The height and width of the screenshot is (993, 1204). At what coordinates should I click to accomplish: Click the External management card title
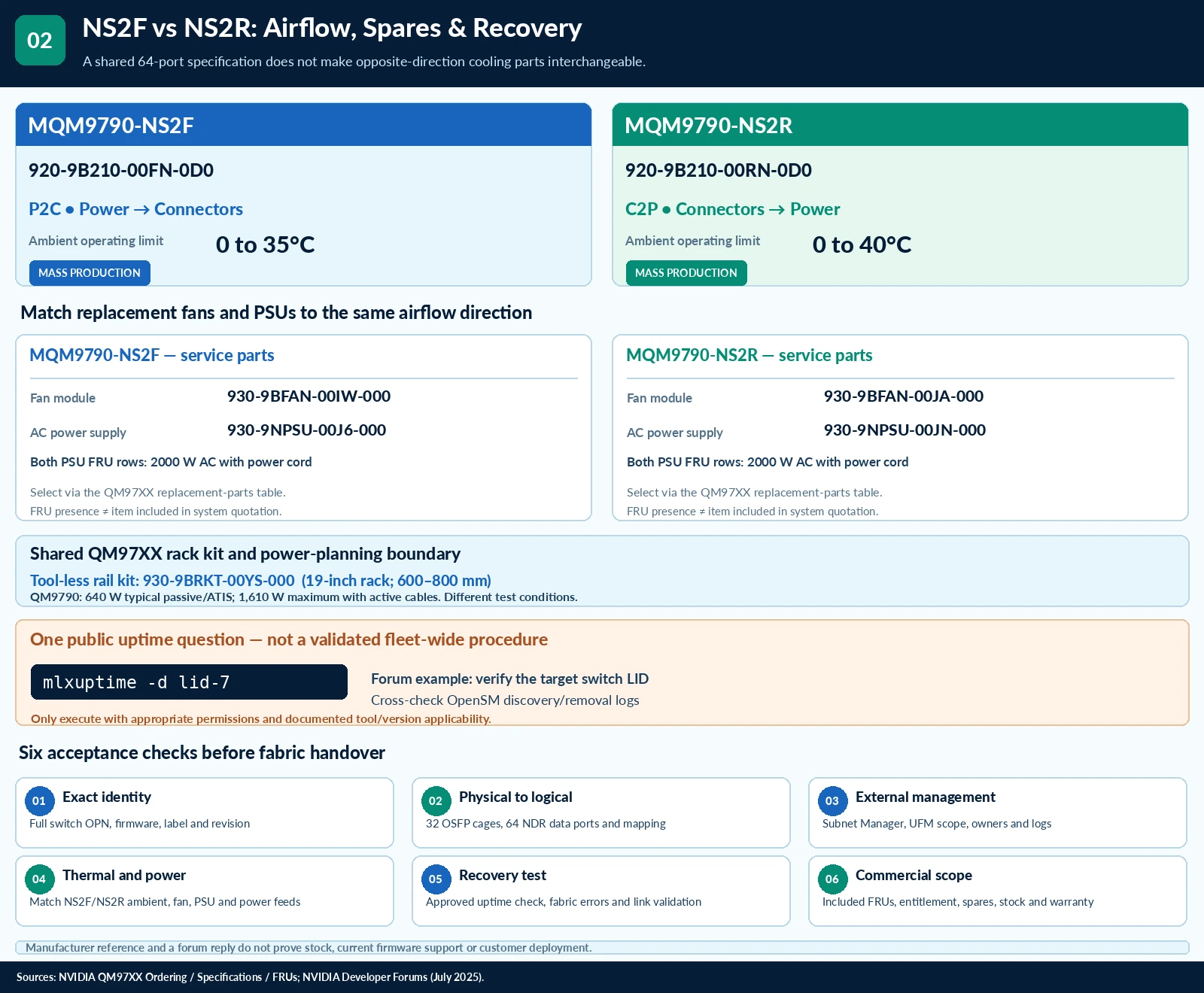coord(926,797)
